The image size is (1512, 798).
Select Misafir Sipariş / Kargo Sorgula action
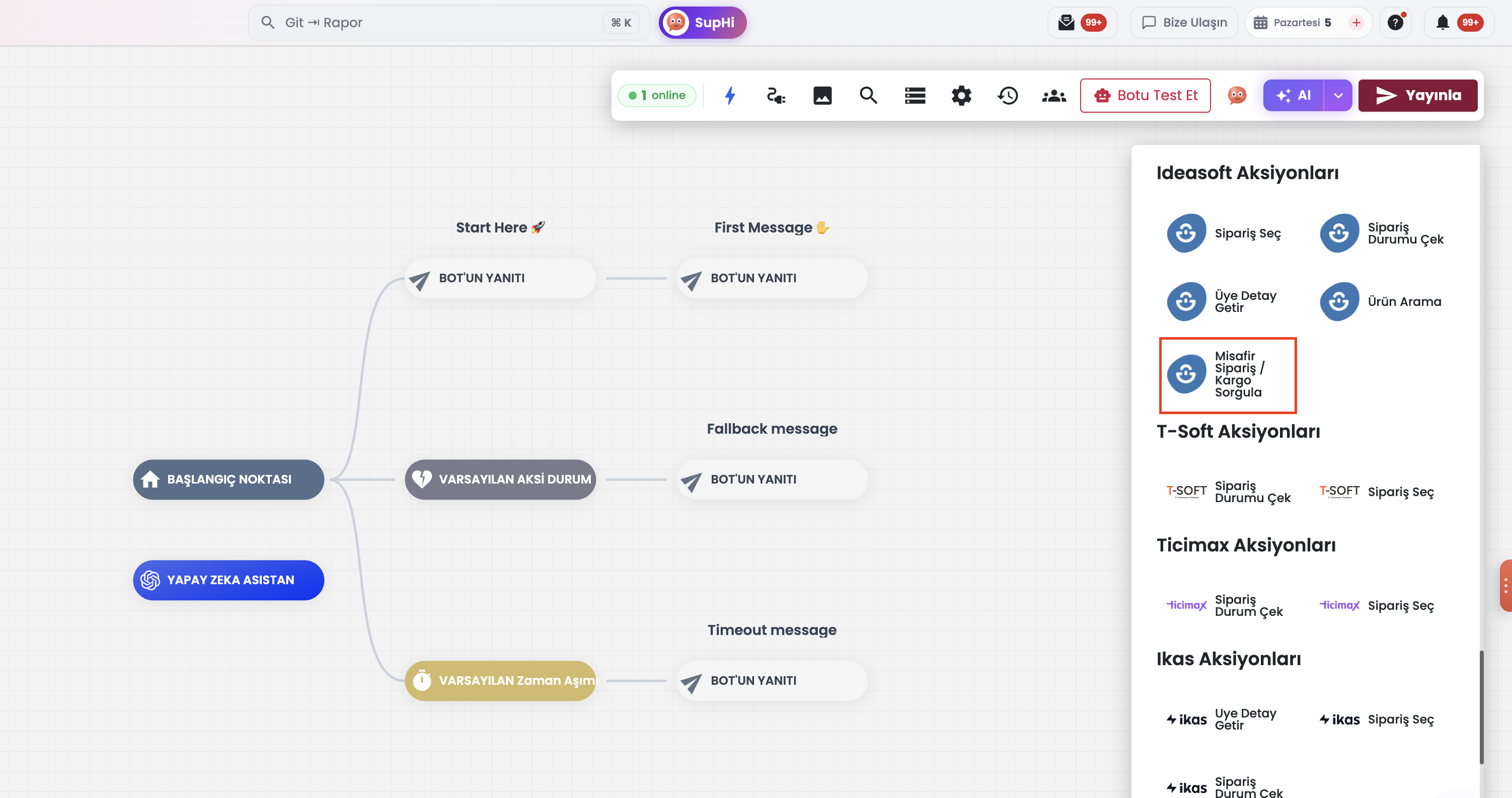tap(1228, 374)
